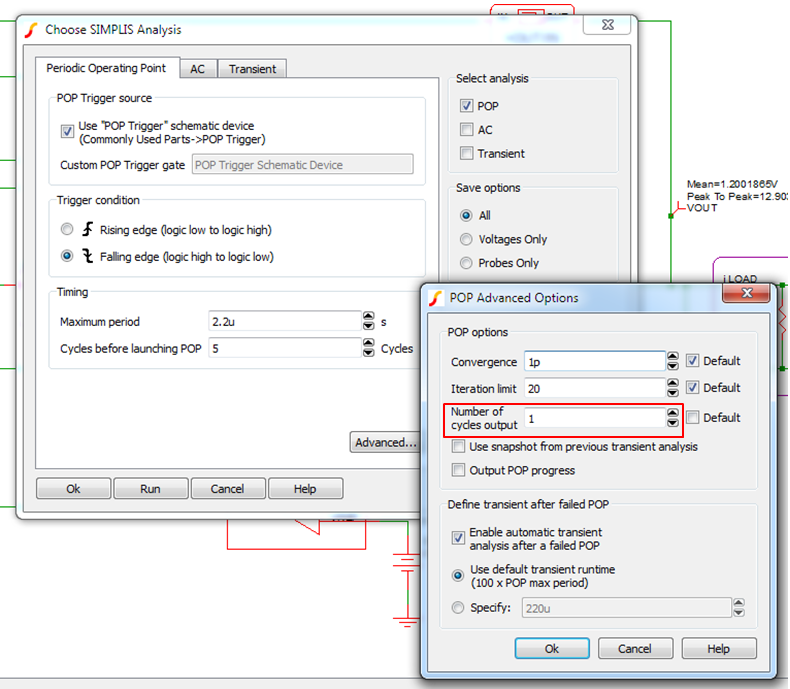
Task: Select Rising edge trigger condition
Action: [67, 229]
